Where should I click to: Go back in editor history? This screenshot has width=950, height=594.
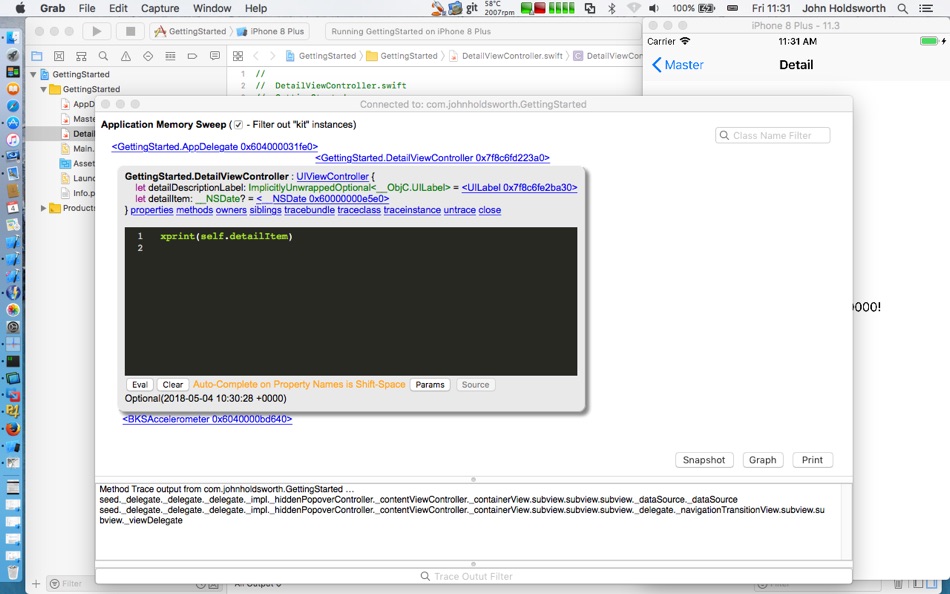256,56
